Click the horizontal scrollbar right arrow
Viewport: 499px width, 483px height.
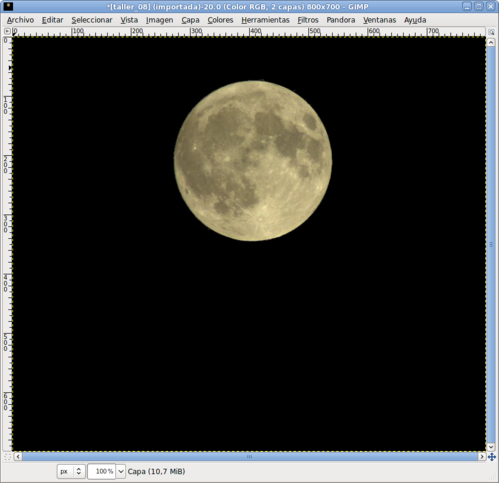(x=482, y=457)
